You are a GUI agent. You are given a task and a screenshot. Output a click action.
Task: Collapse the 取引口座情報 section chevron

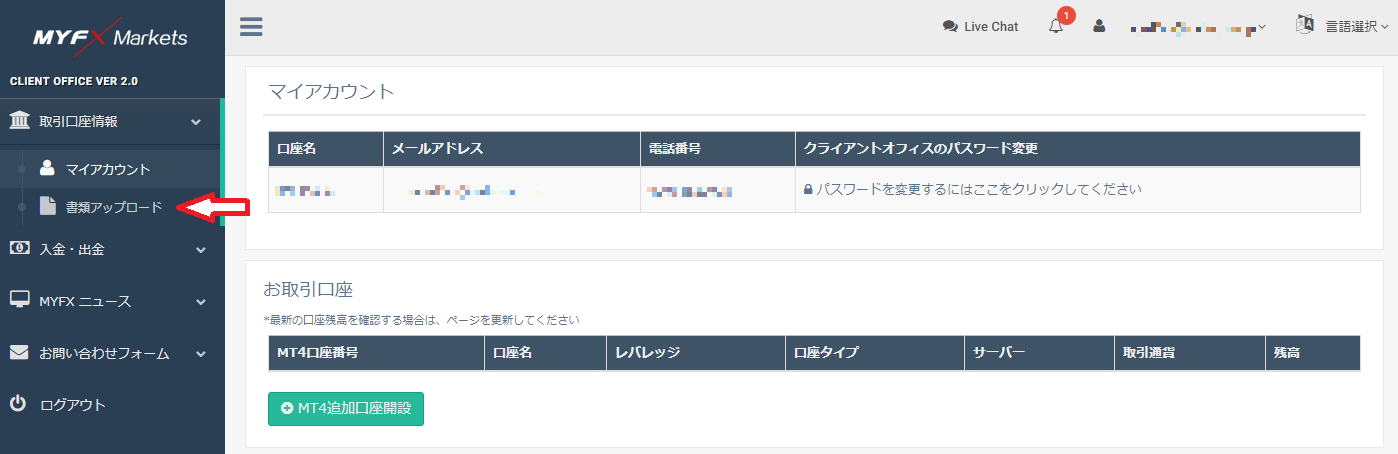click(196, 122)
